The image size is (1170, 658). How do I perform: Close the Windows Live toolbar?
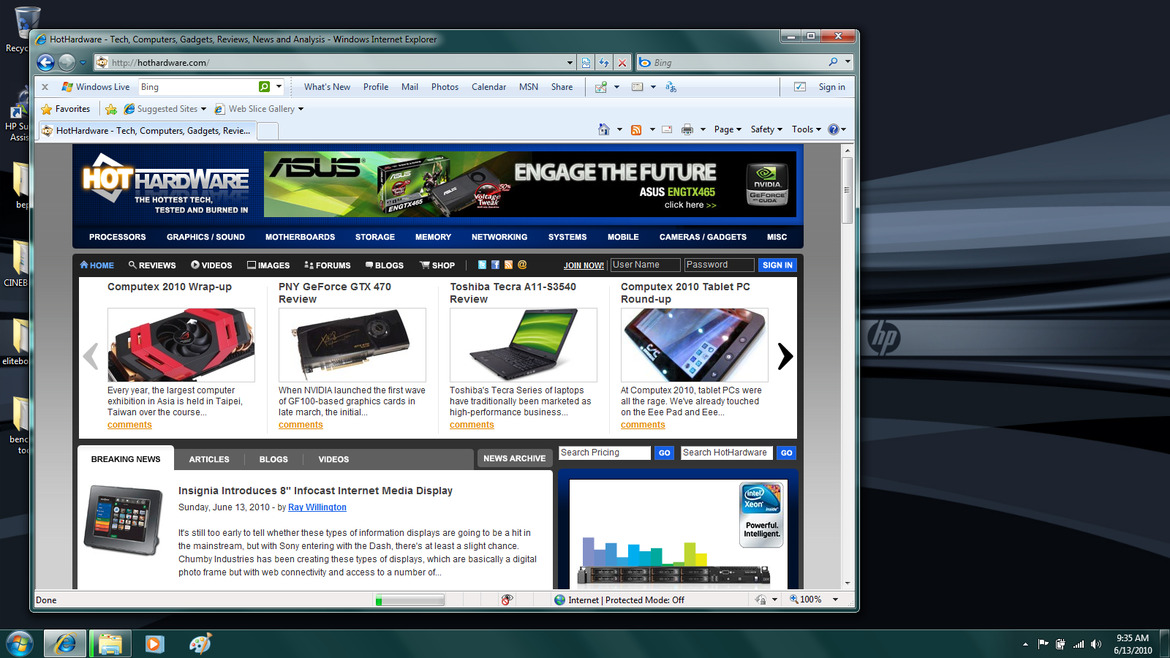tap(45, 87)
